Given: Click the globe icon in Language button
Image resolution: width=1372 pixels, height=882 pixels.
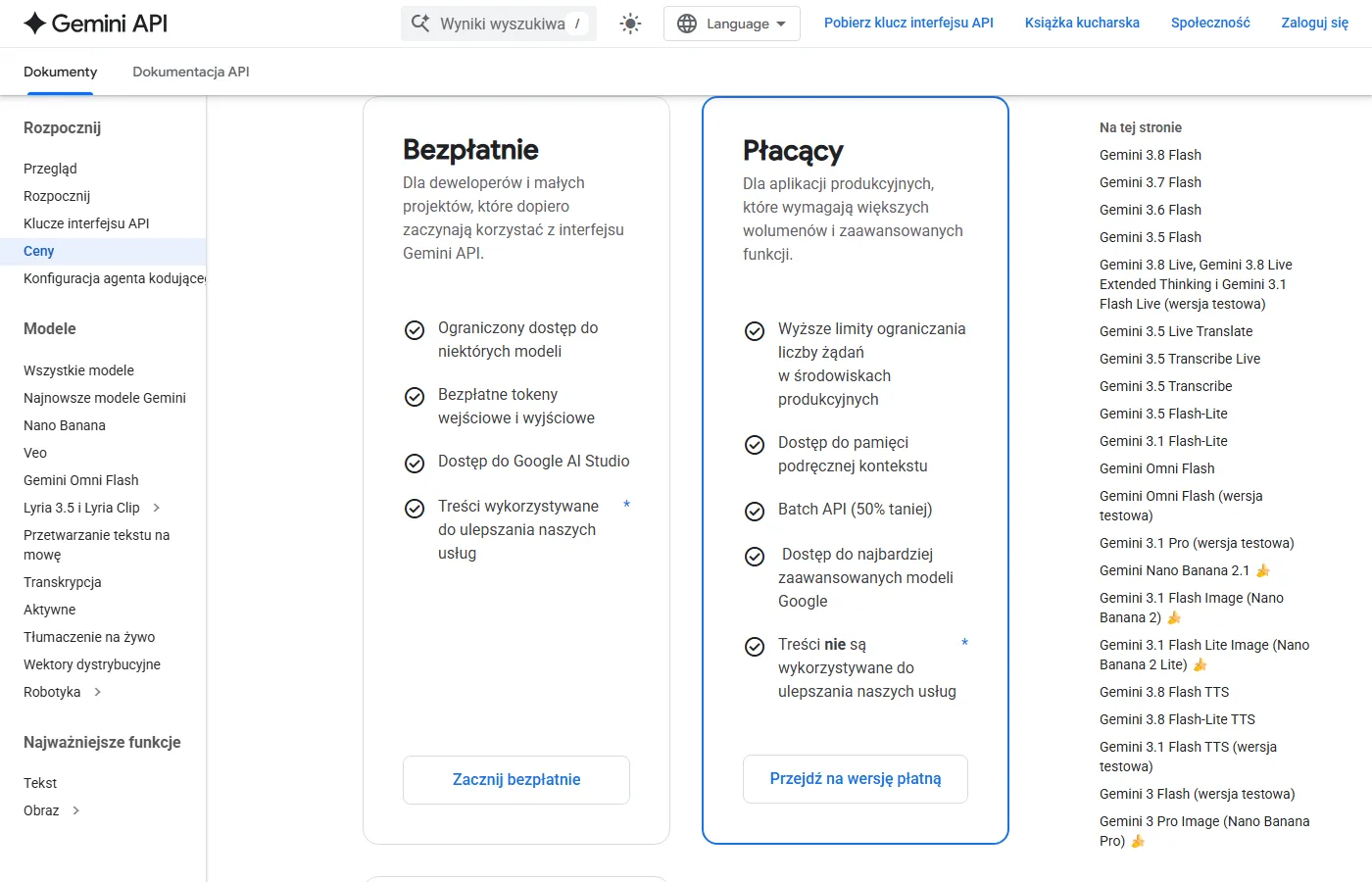Looking at the screenshot, I should point(687,24).
